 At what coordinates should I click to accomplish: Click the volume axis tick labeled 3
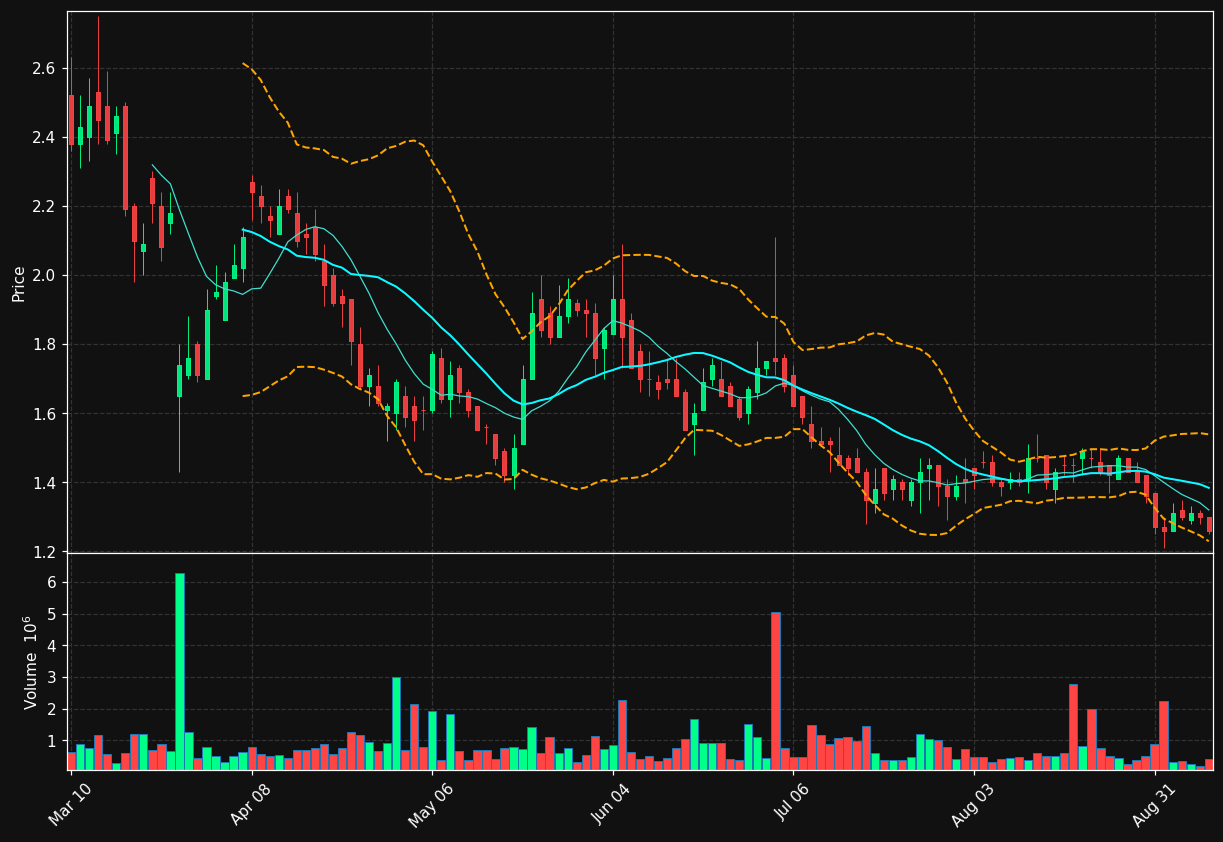click(x=51, y=678)
